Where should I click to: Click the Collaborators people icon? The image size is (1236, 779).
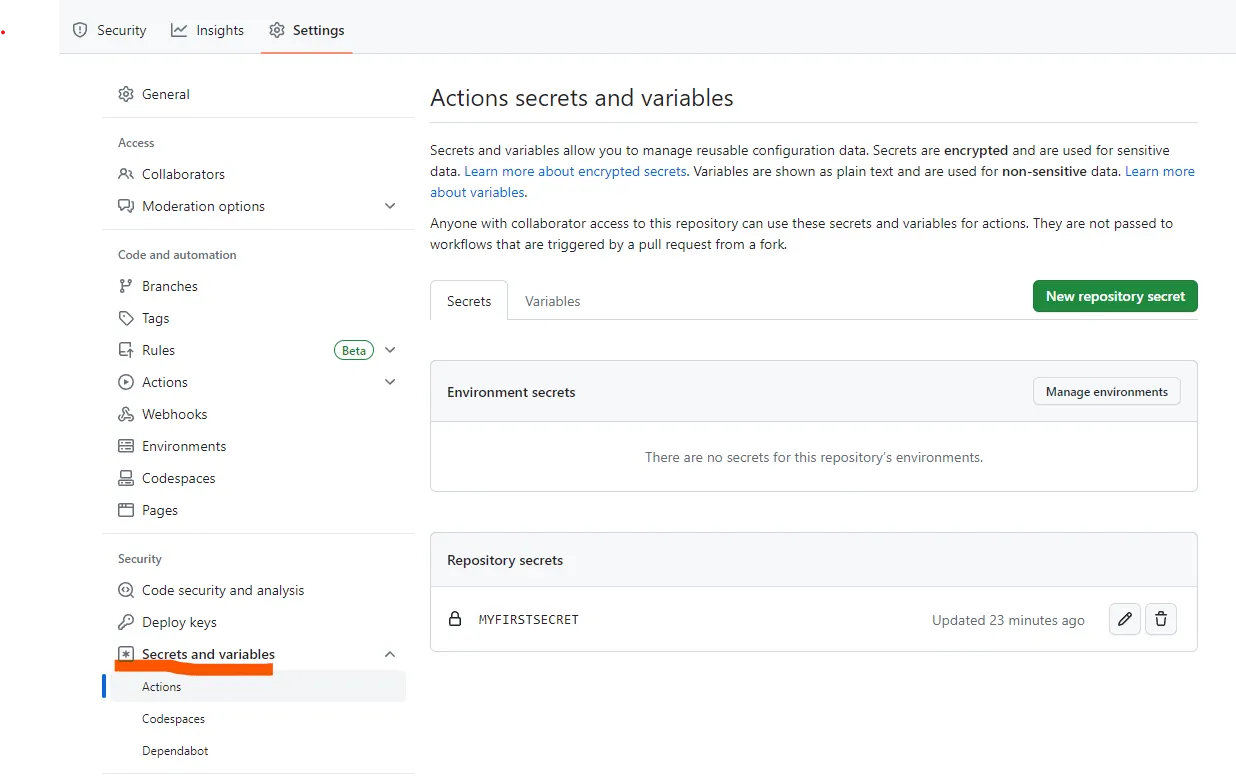(126, 174)
